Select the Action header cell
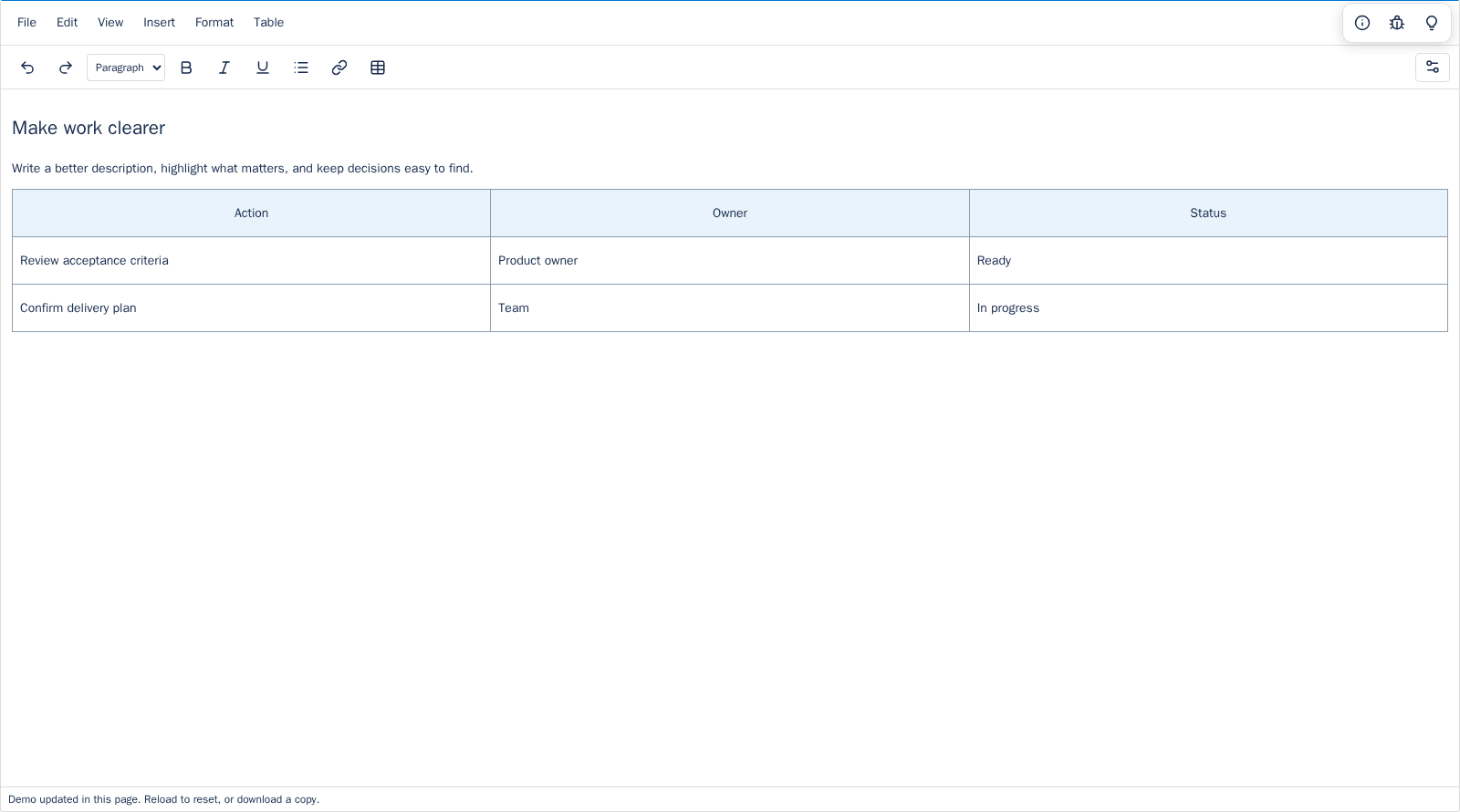 pos(251,213)
